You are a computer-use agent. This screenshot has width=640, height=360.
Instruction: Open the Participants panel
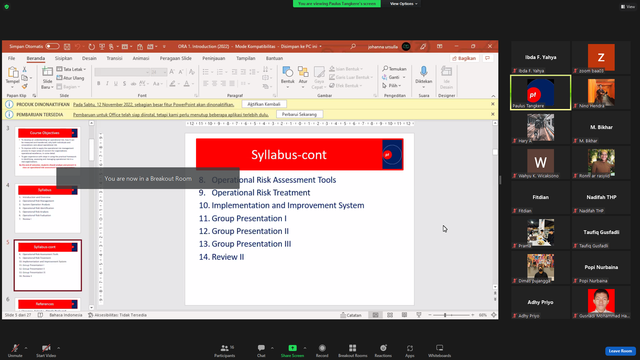(x=224, y=350)
